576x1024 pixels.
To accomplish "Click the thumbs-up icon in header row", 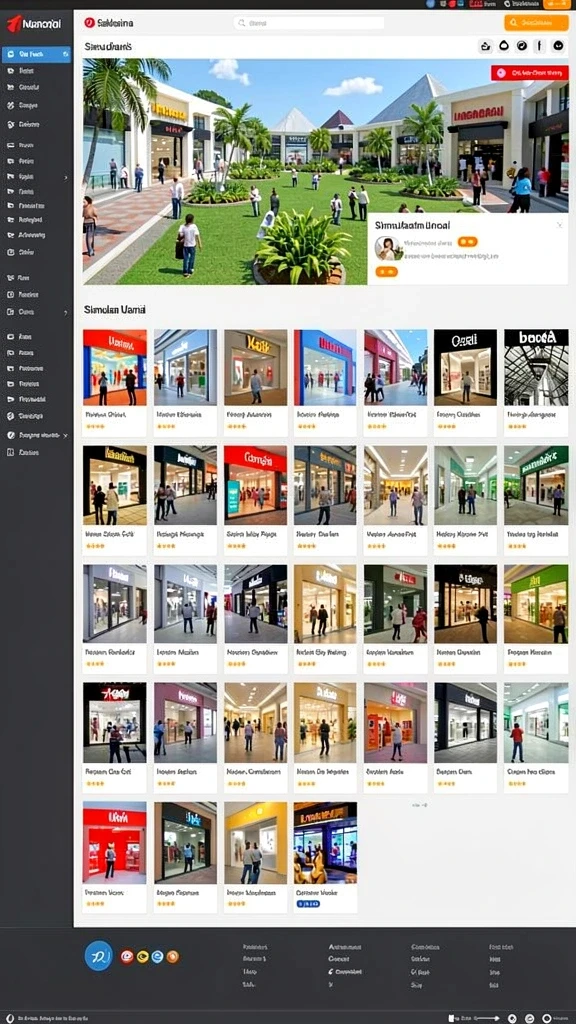I will tap(485, 46).
